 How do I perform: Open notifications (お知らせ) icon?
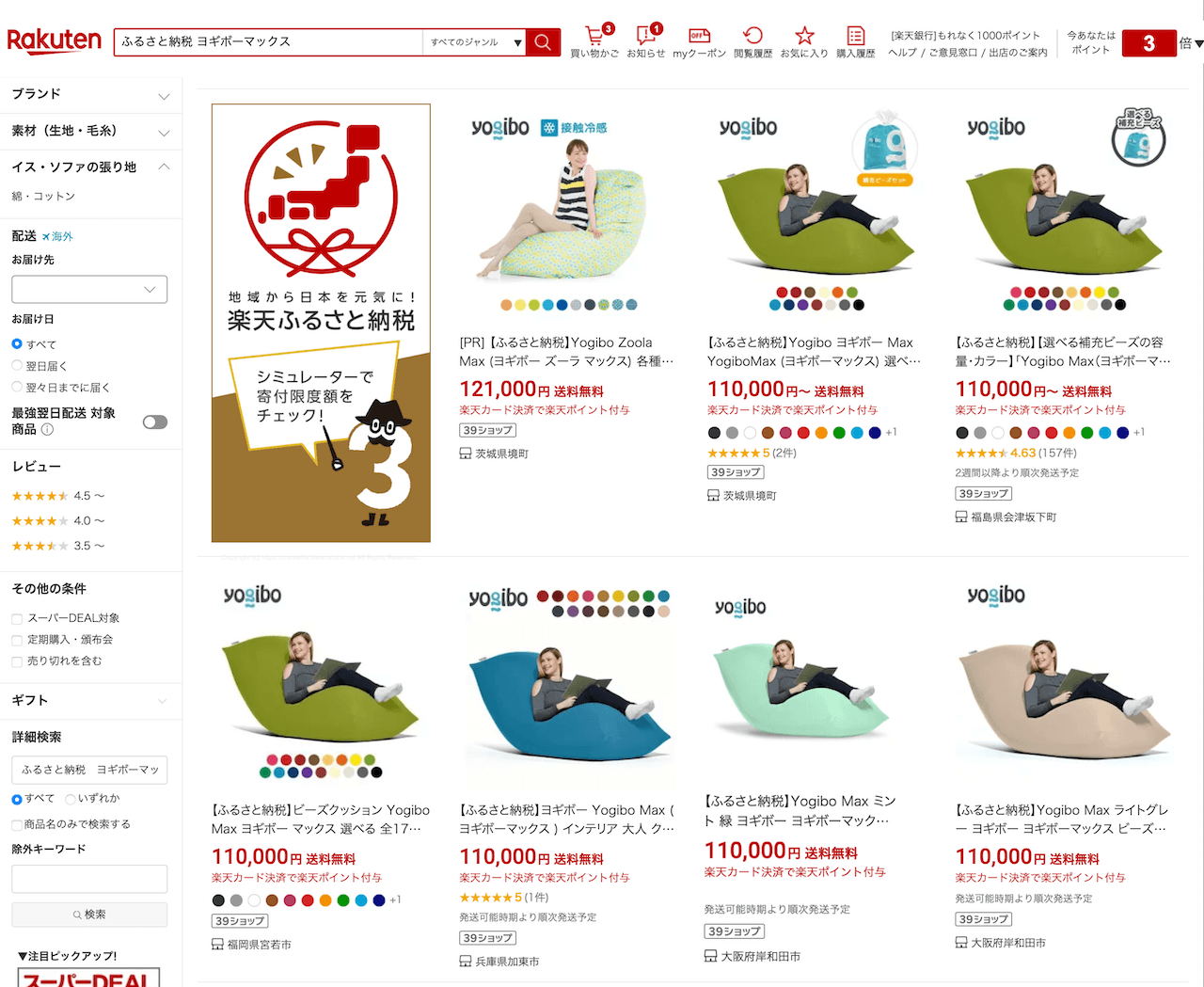(x=646, y=41)
